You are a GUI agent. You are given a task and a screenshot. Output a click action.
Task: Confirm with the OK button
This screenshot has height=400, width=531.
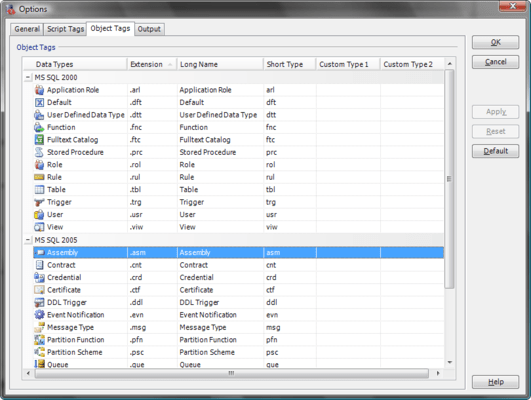[495, 42]
